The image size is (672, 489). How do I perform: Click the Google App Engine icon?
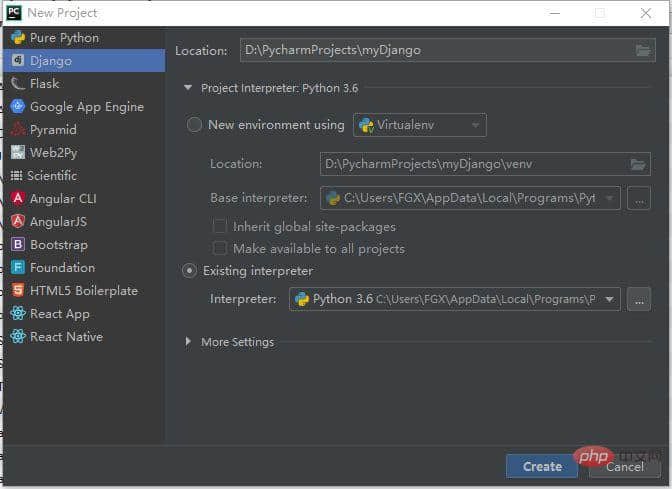(18, 106)
